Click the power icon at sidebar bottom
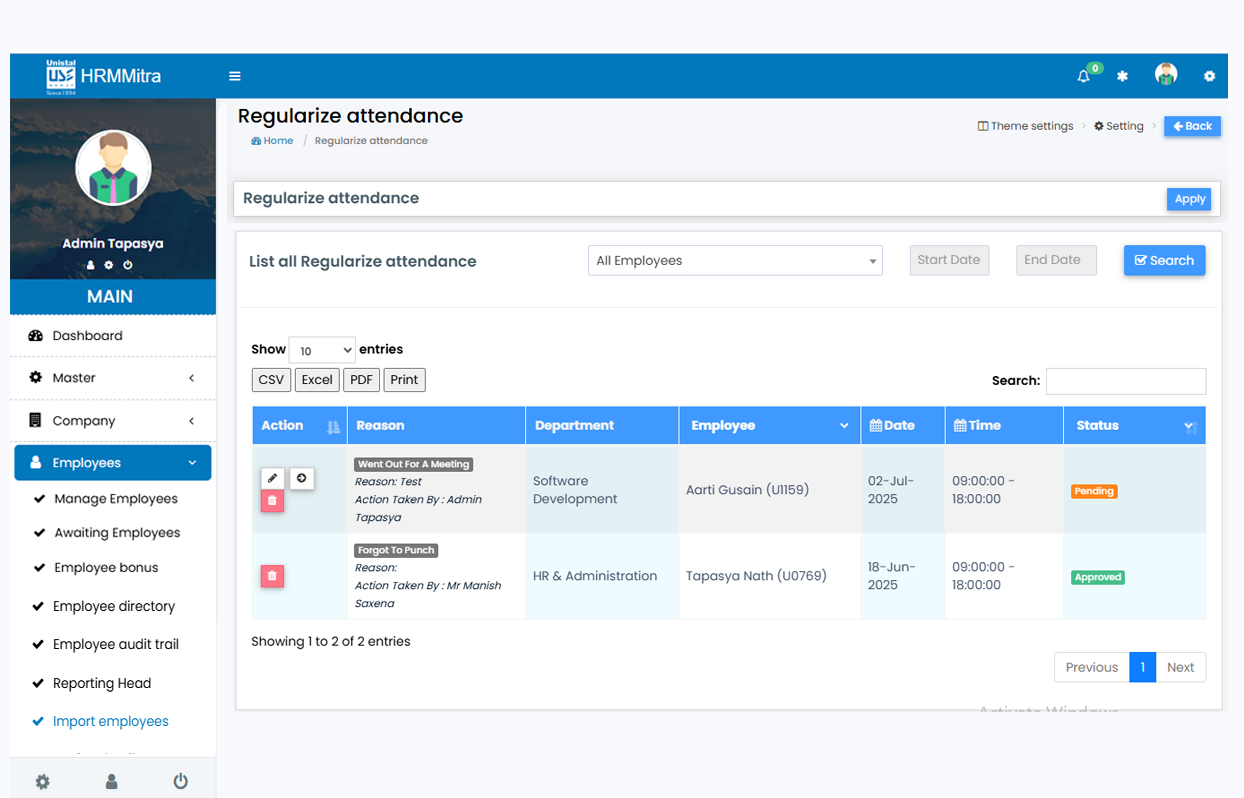The image size is (1244, 798). point(180,782)
